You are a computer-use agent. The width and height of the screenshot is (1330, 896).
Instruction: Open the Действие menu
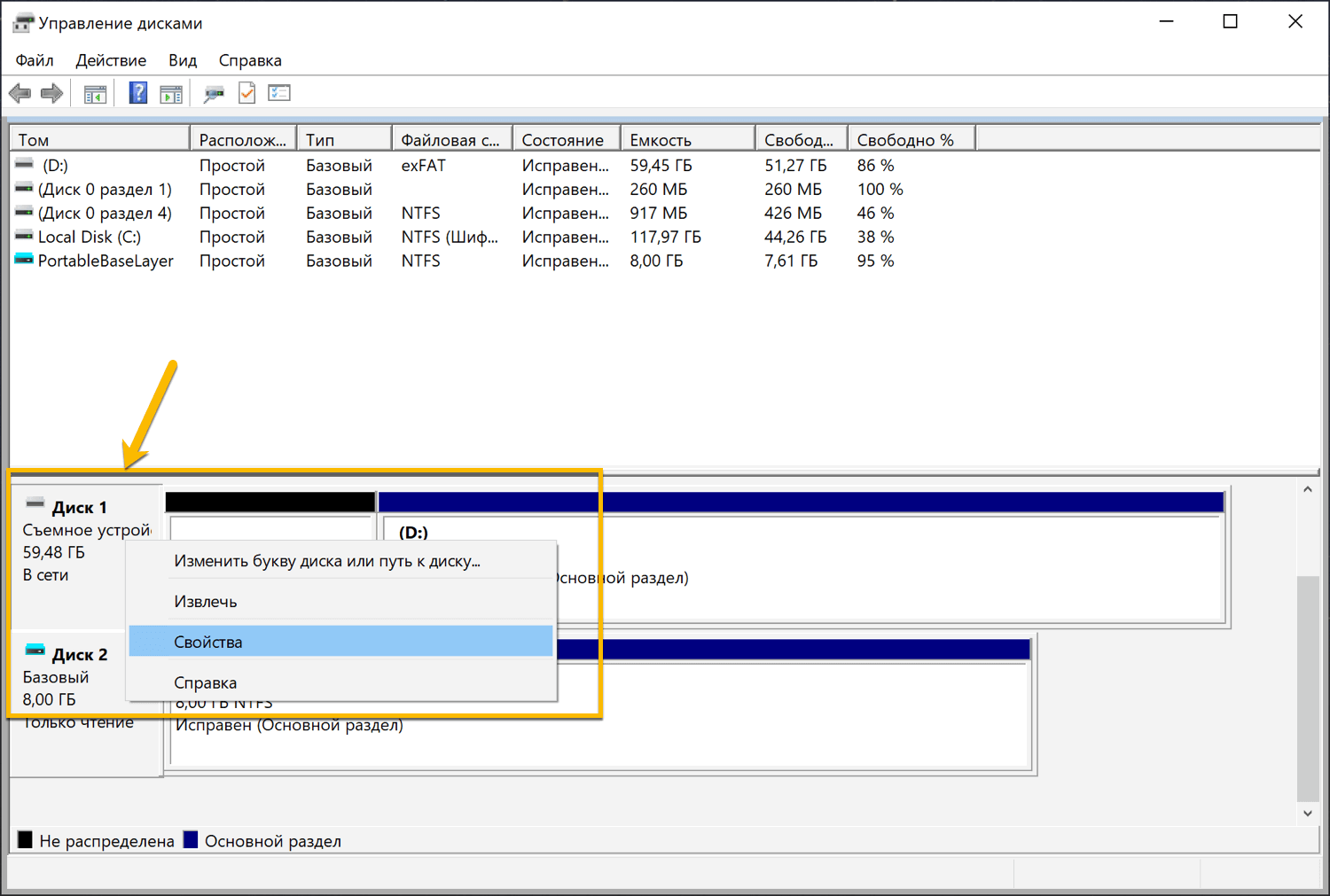[x=111, y=60]
